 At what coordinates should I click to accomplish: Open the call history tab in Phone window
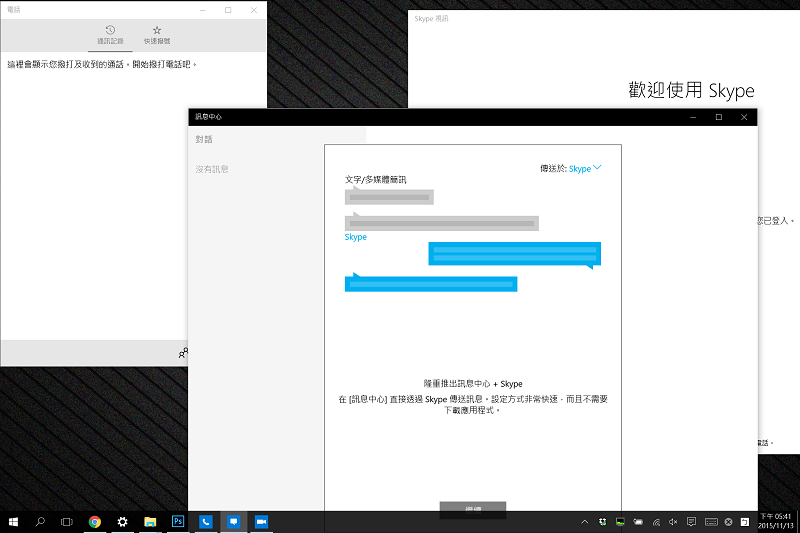pos(110,35)
